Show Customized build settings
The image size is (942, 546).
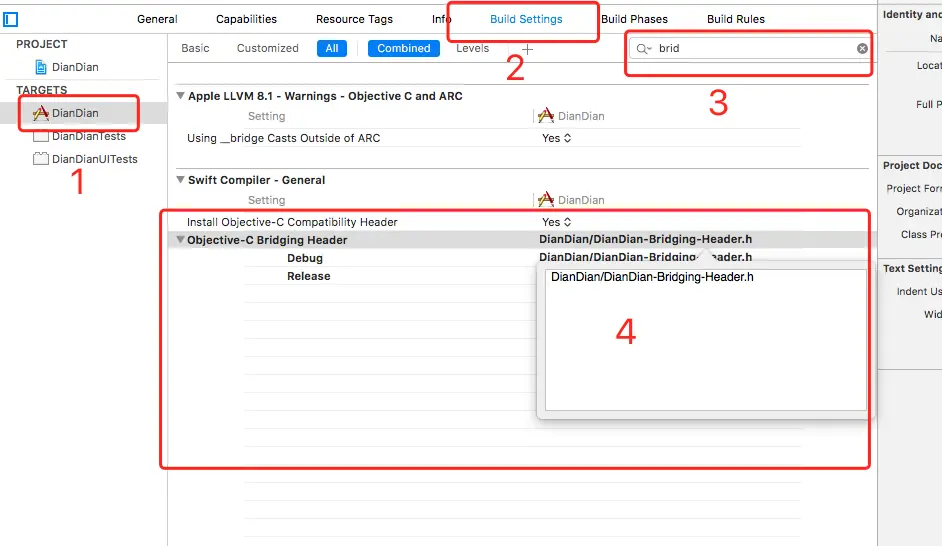[x=267, y=48]
